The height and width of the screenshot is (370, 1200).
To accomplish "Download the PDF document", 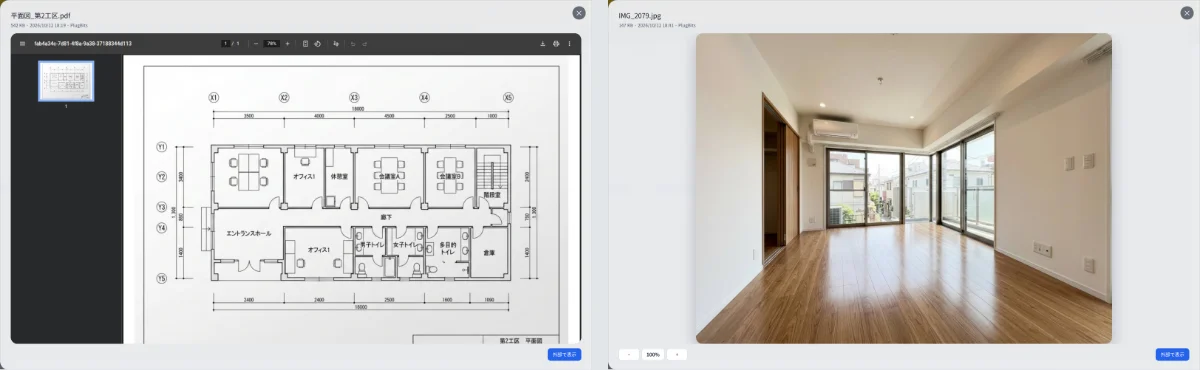I will [x=543, y=44].
